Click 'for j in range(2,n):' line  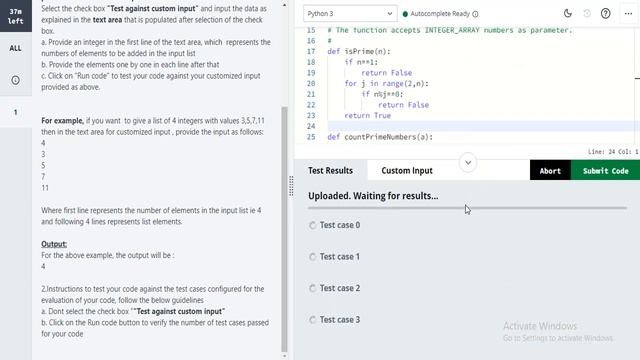coord(387,83)
